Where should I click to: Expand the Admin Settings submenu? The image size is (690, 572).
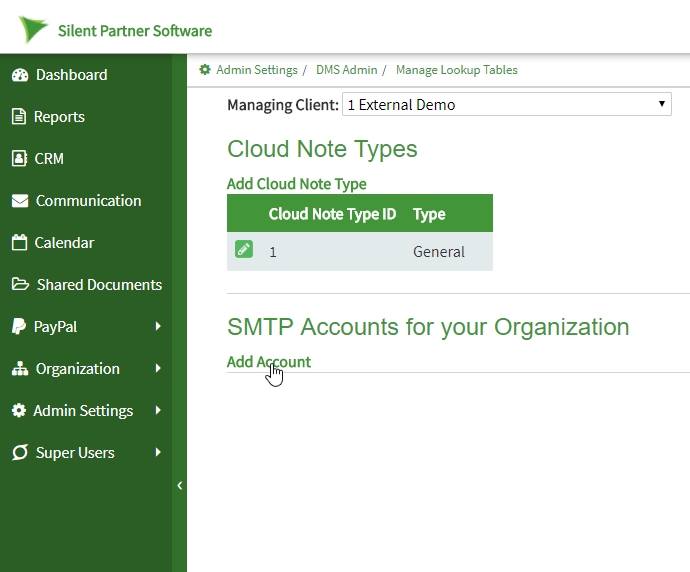158,411
